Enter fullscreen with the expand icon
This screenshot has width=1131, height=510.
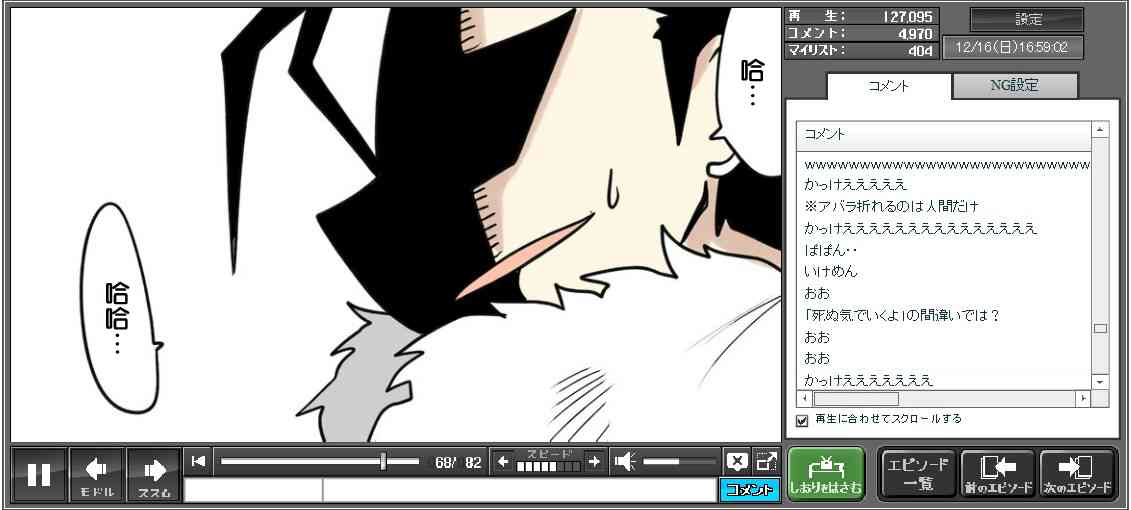(x=766, y=462)
